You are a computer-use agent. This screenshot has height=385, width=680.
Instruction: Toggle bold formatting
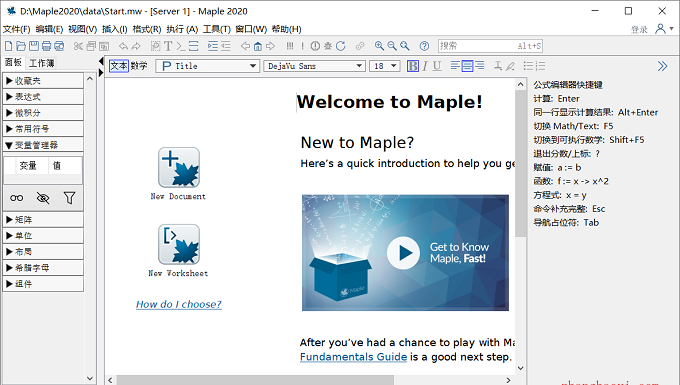[x=413, y=66]
